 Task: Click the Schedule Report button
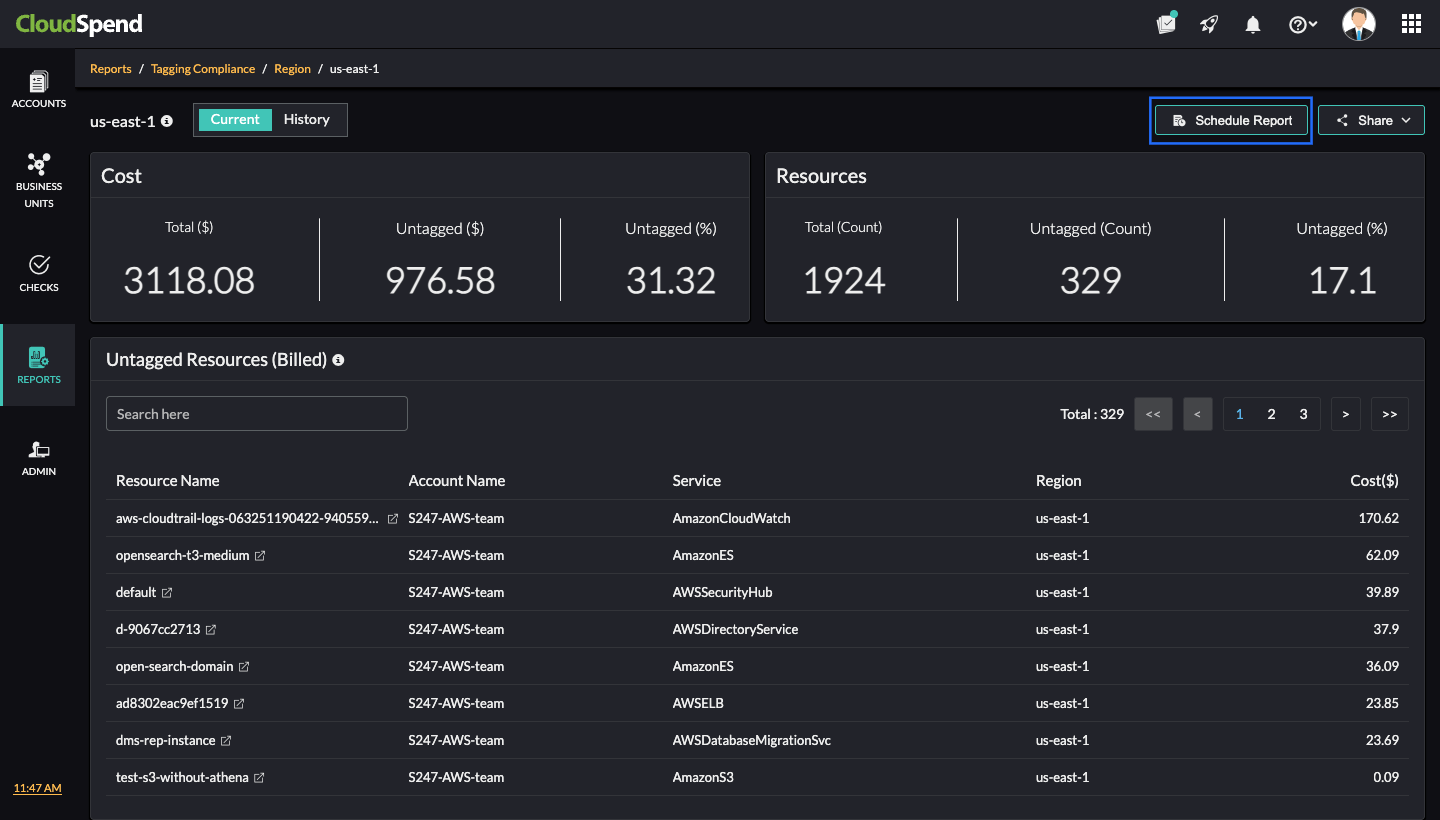coord(1231,119)
